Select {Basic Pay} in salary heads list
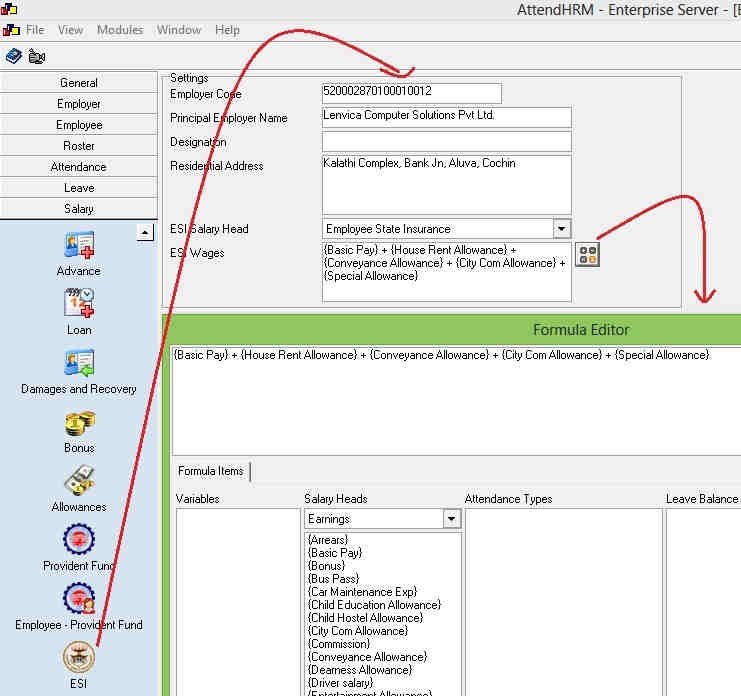The width and height of the screenshot is (741, 696). pyautogui.click(x=336, y=553)
